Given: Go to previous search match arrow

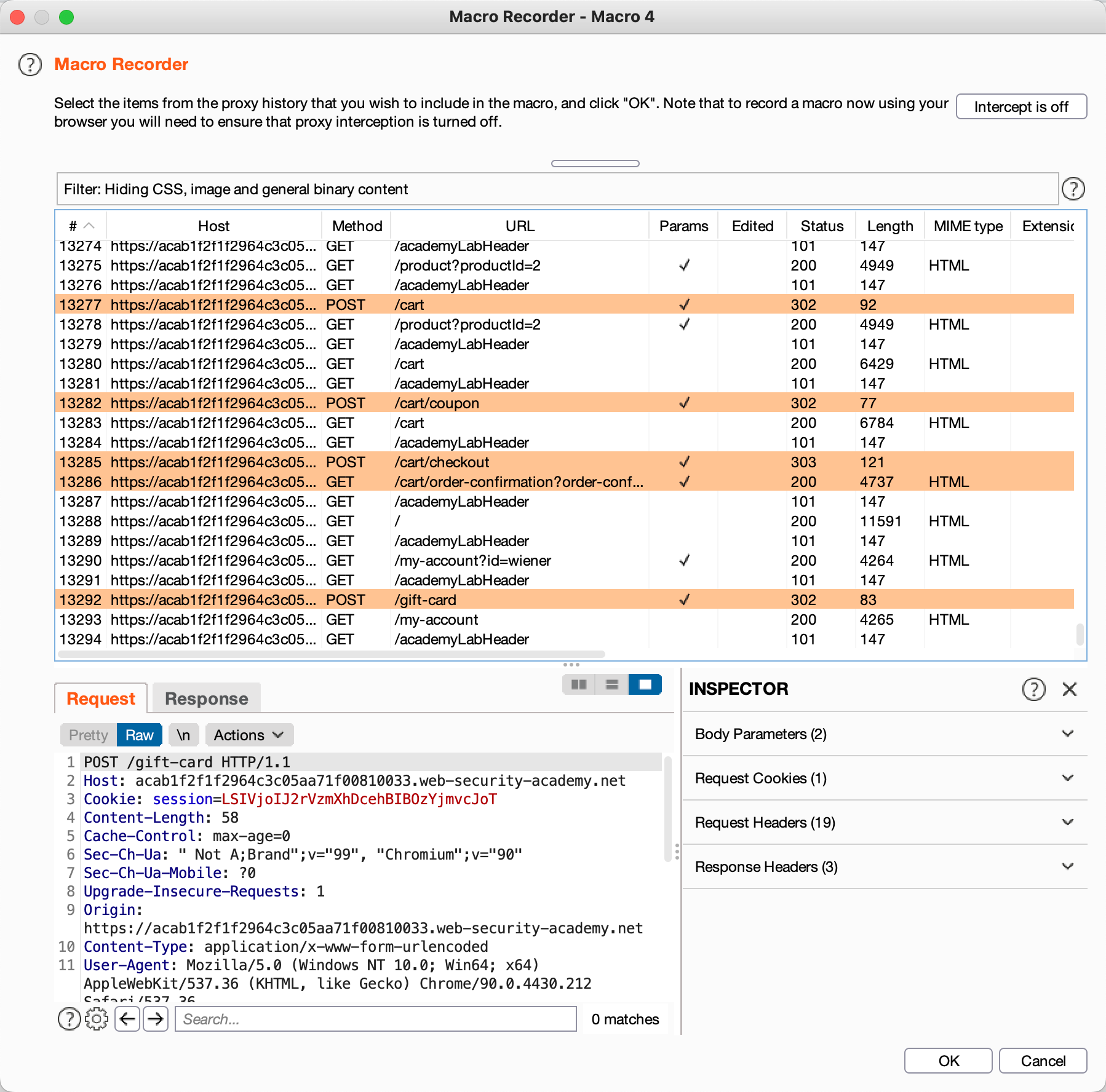Looking at the screenshot, I should (127, 1019).
